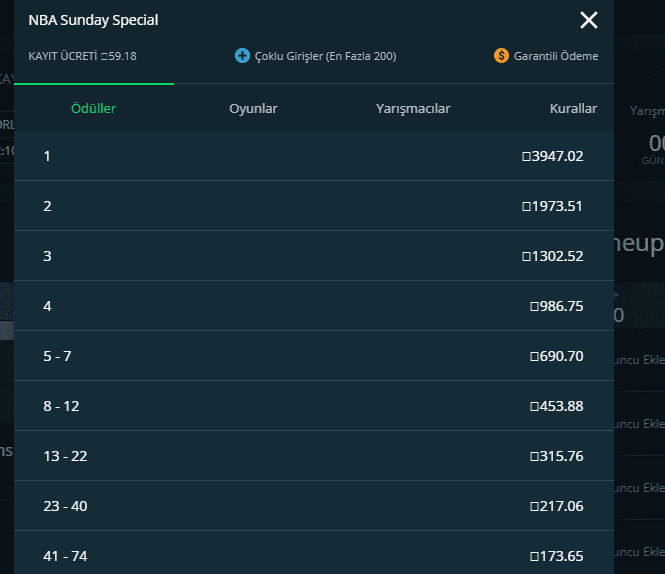Select prize amount 217.06 for ranks 23 - 40
The height and width of the screenshot is (574, 665).
coord(557,506)
